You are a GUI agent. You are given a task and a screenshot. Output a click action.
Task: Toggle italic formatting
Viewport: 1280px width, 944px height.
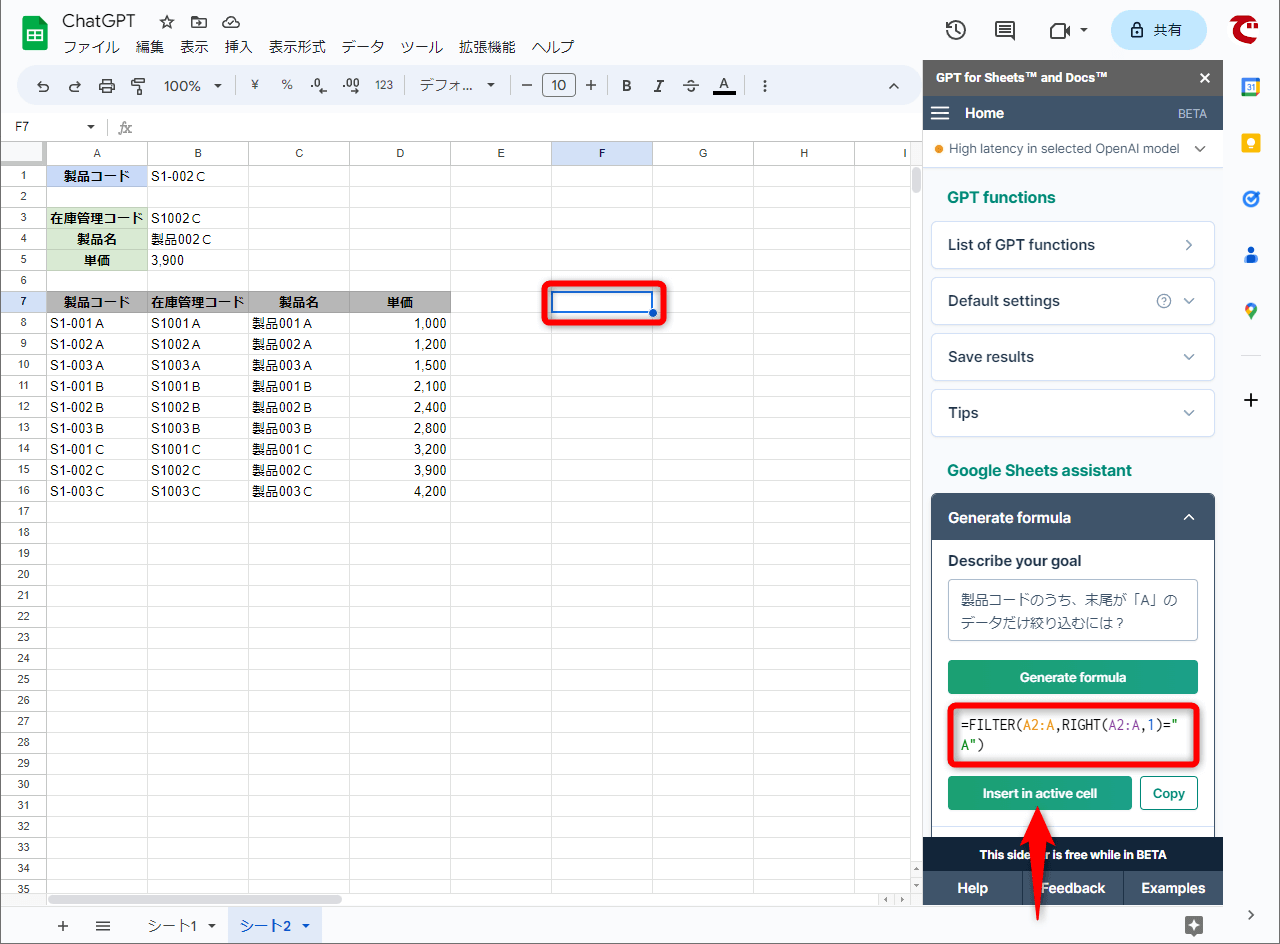[658, 86]
